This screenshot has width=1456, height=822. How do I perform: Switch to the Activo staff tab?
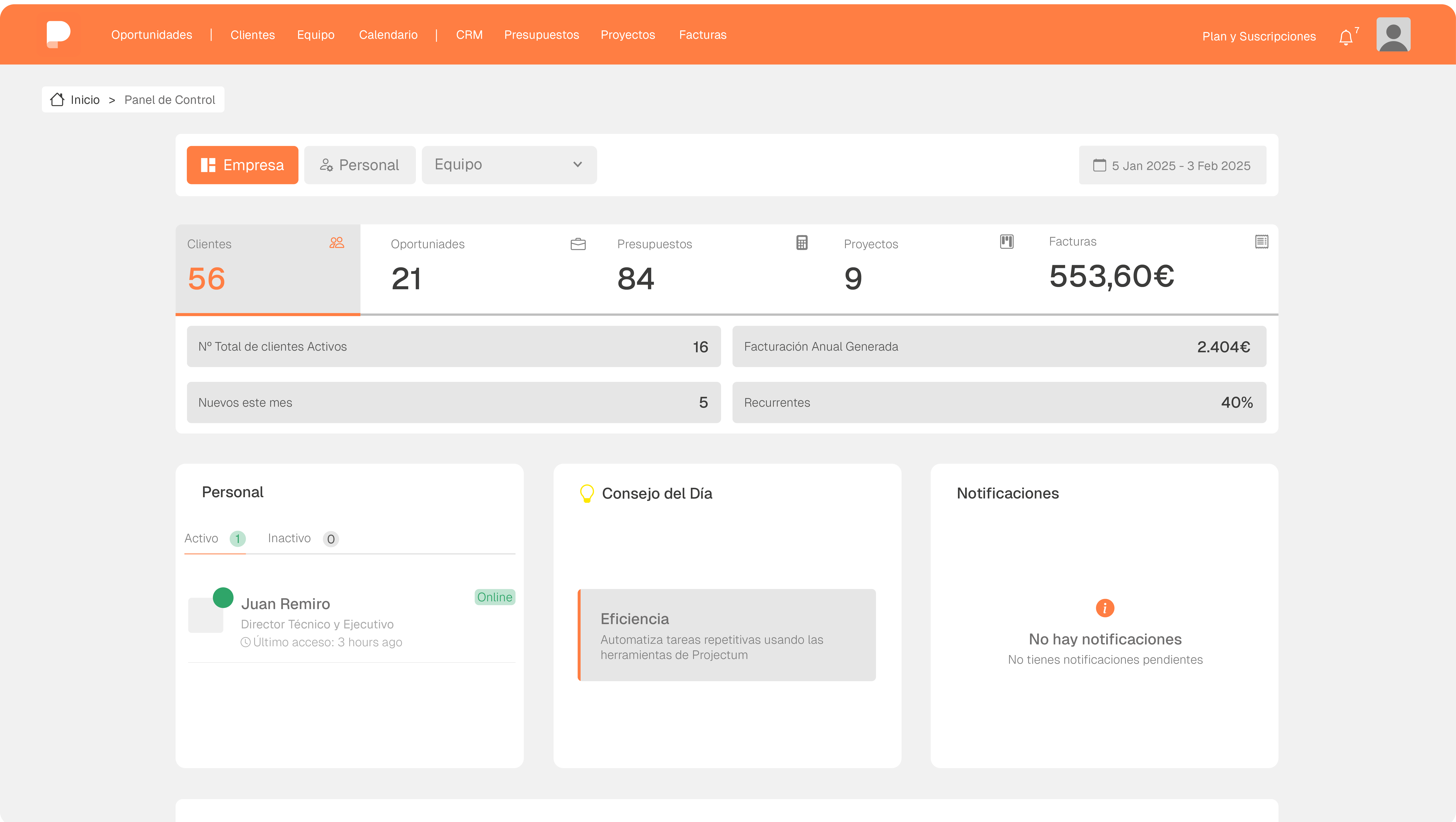[x=215, y=538]
